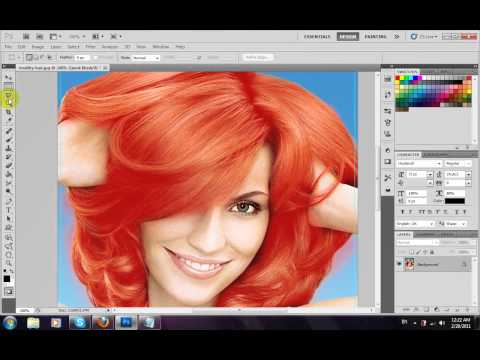Image resolution: width=480 pixels, height=360 pixels.
Task: Toggle Faux Bold in the Character panel
Action: click(x=402, y=212)
